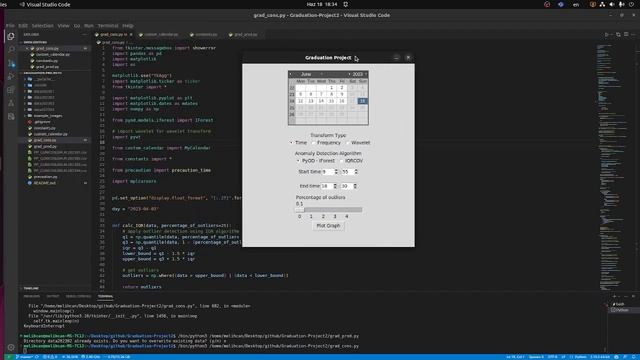The width and height of the screenshot is (640, 360).
Task: Click next year arrow after 2023
Action: (x=366, y=74)
